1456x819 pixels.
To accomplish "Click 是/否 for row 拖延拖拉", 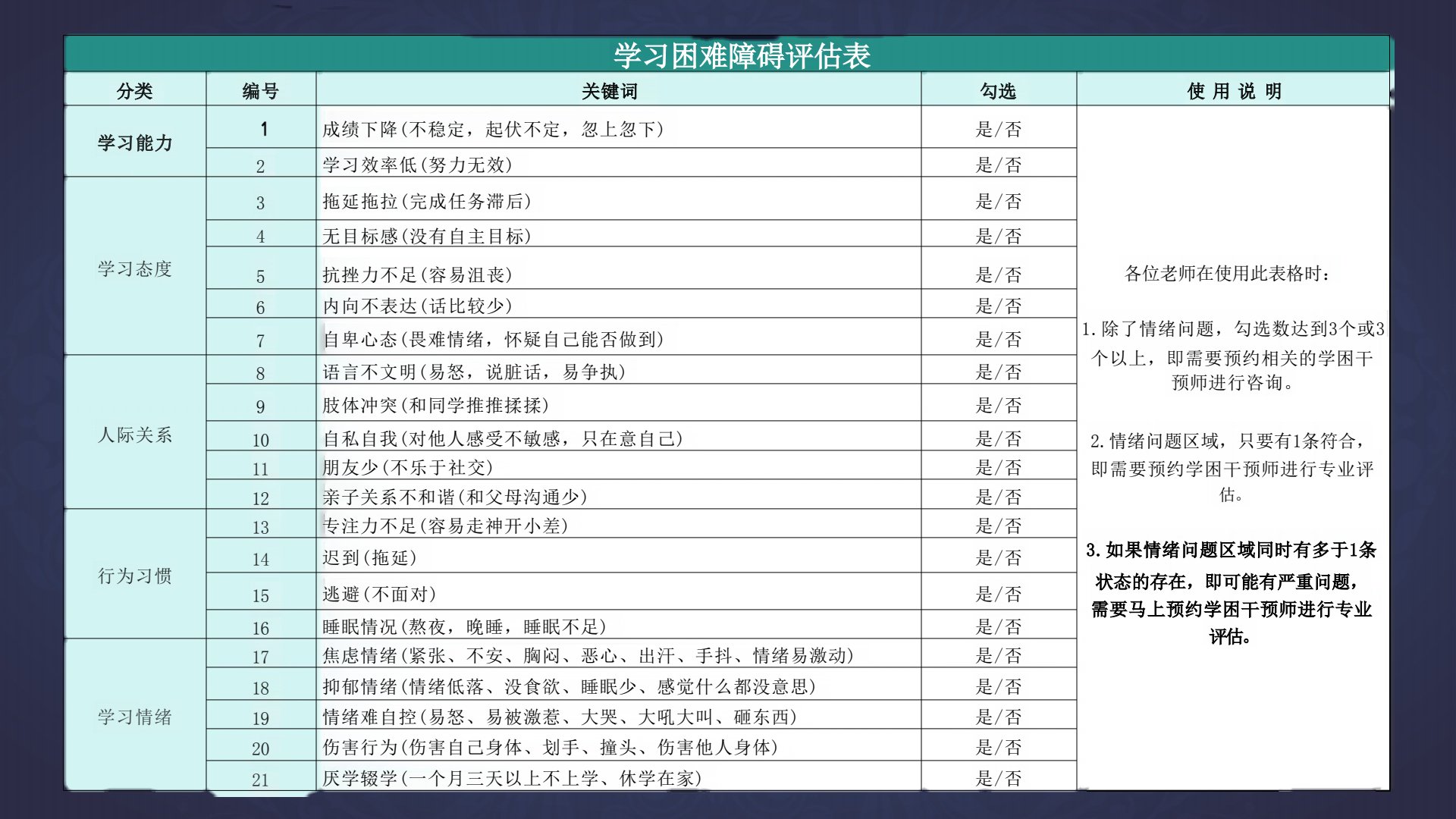I will pos(998,201).
